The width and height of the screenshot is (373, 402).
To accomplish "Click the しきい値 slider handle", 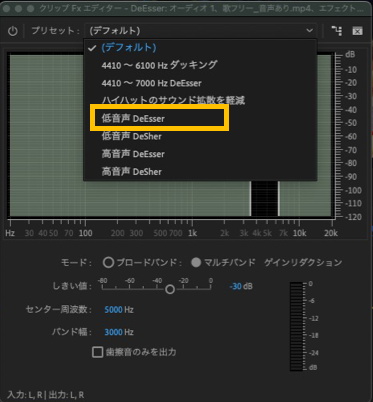I will click(x=170, y=289).
